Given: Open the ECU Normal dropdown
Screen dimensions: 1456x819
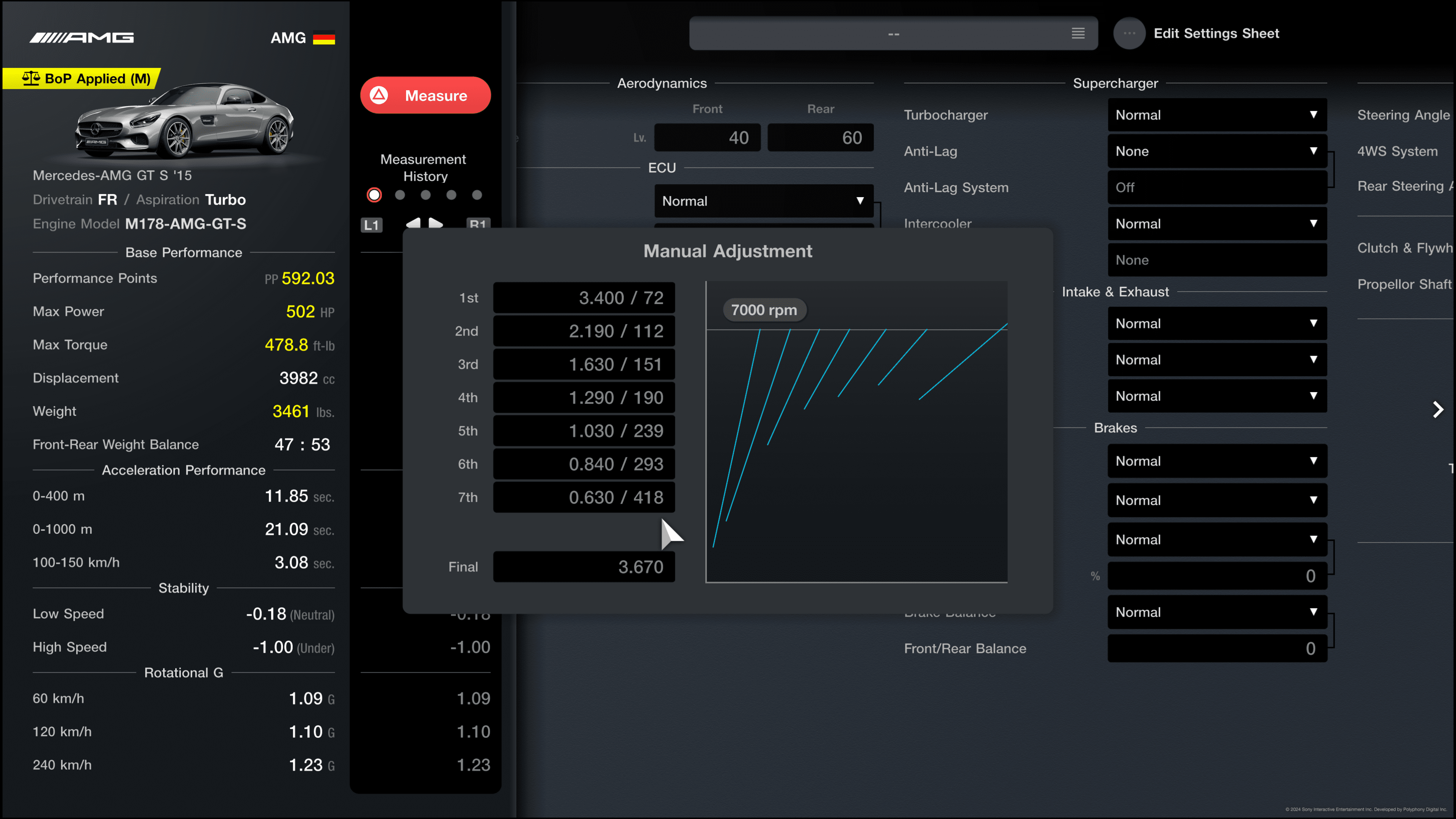Looking at the screenshot, I should coord(764,201).
